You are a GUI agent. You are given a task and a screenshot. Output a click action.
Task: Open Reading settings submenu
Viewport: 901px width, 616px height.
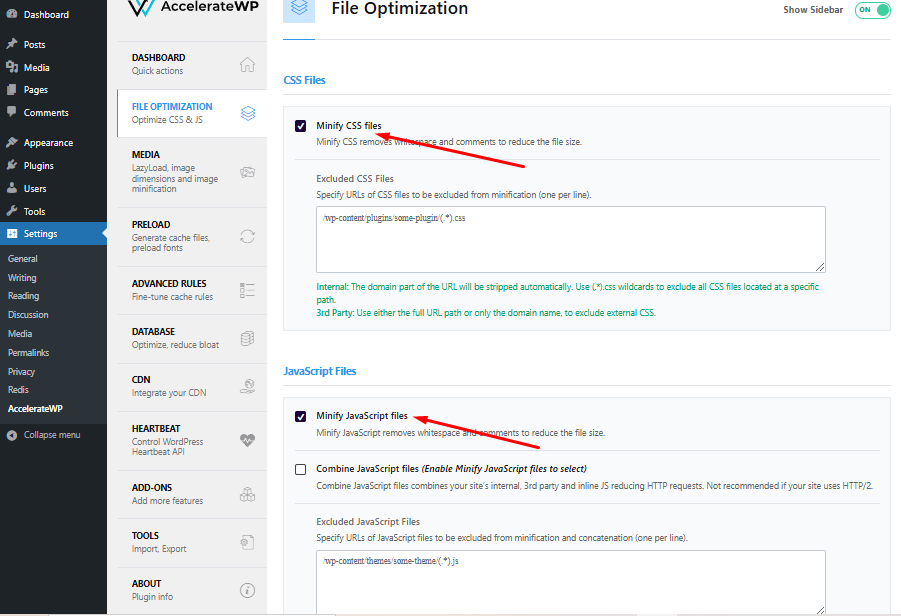coord(24,295)
